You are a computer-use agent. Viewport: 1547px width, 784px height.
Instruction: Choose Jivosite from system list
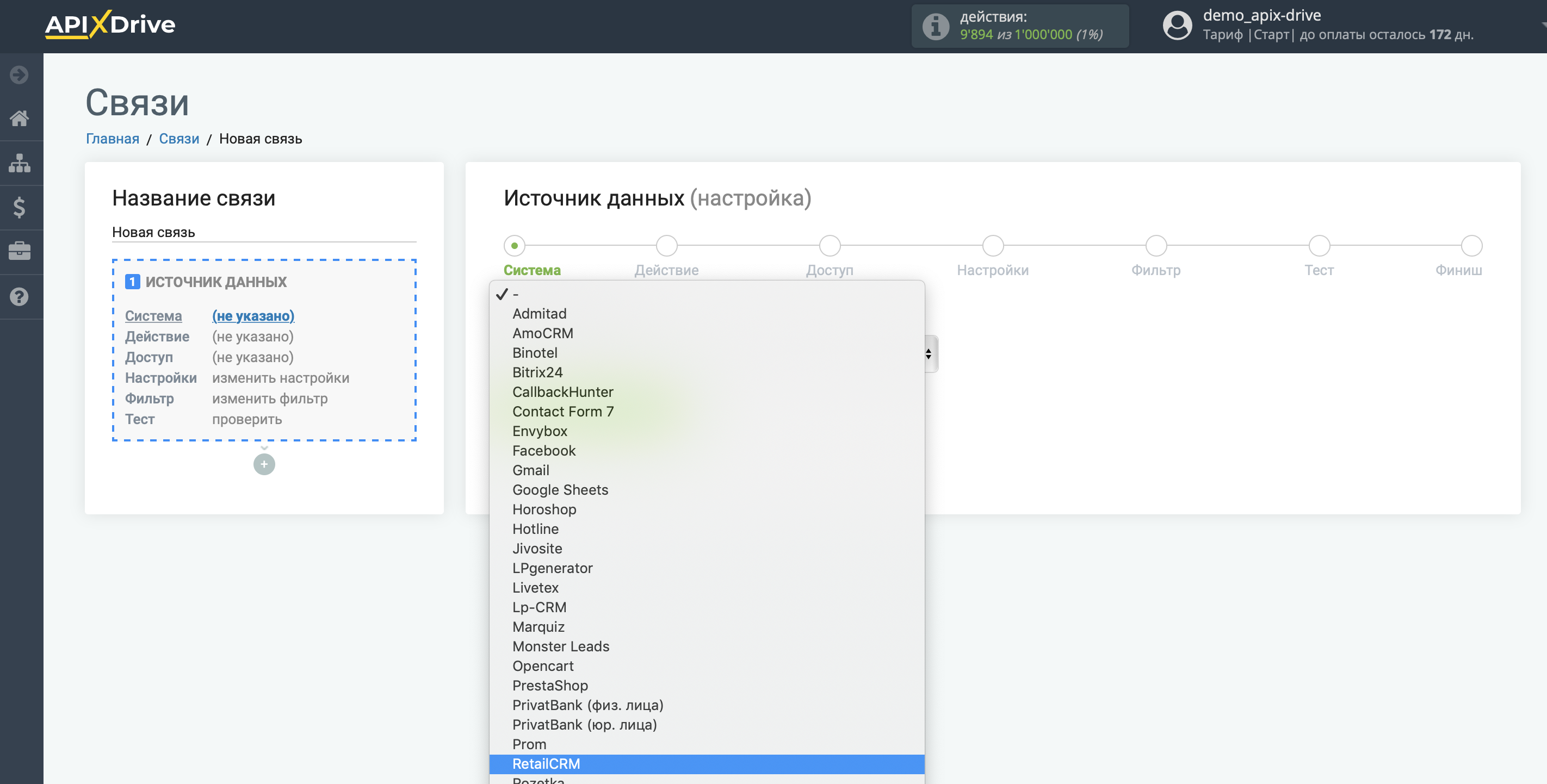point(707,549)
